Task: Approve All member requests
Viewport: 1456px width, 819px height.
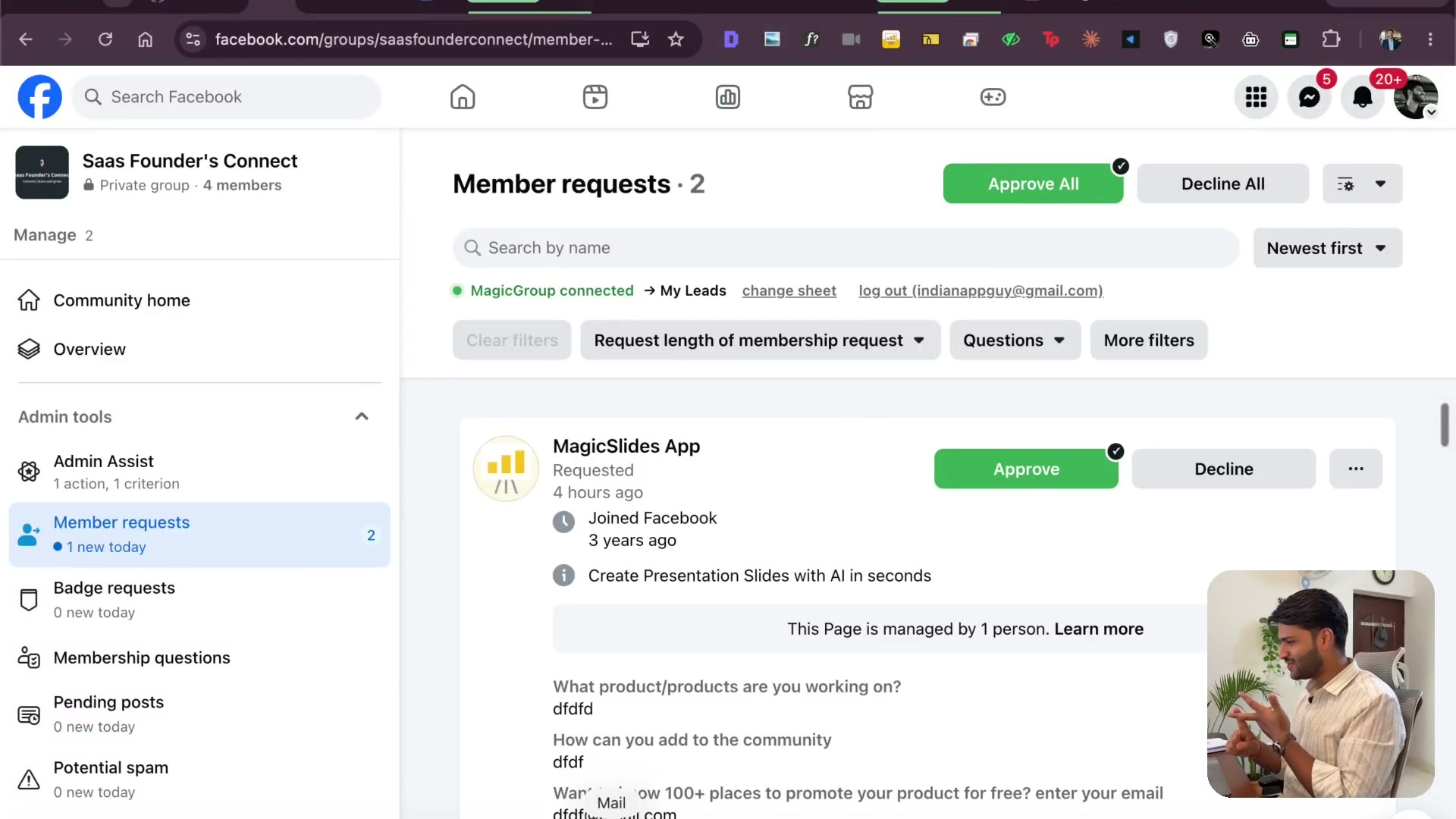Action: click(x=1033, y=184)
